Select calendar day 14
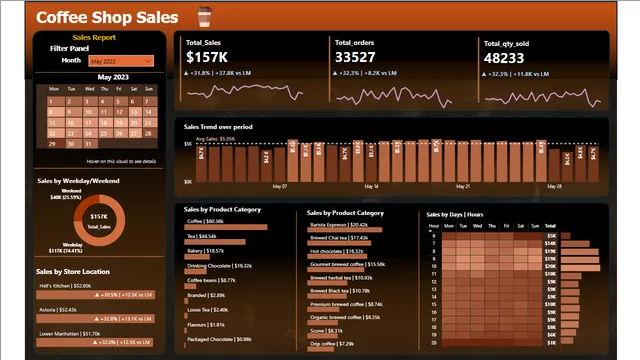 pyautogui.click(x=150, y=112)
